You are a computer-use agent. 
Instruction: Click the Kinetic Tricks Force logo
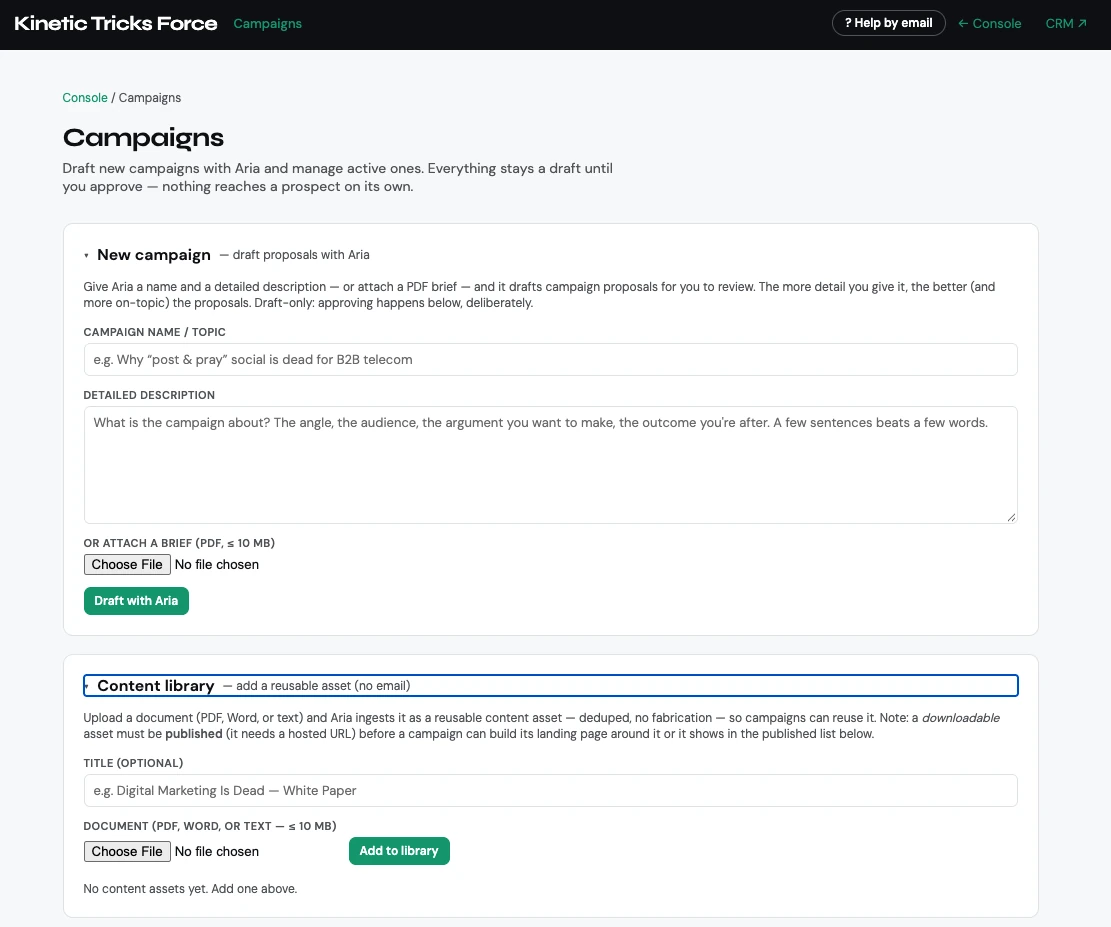[115, 23]
